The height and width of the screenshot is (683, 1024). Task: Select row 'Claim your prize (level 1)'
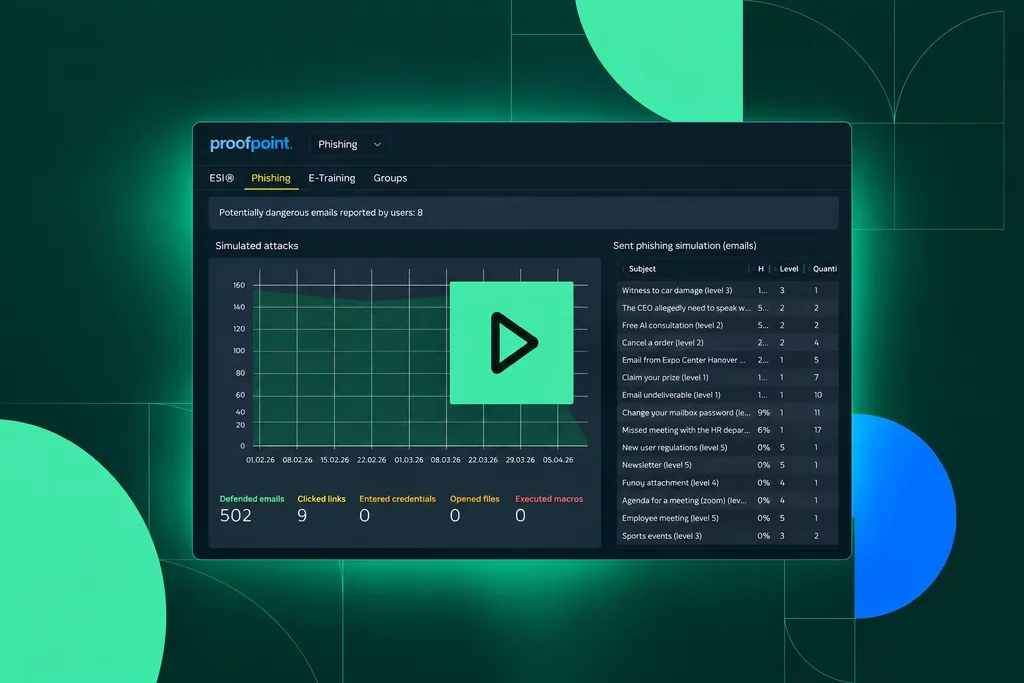(x=728, y=377)
